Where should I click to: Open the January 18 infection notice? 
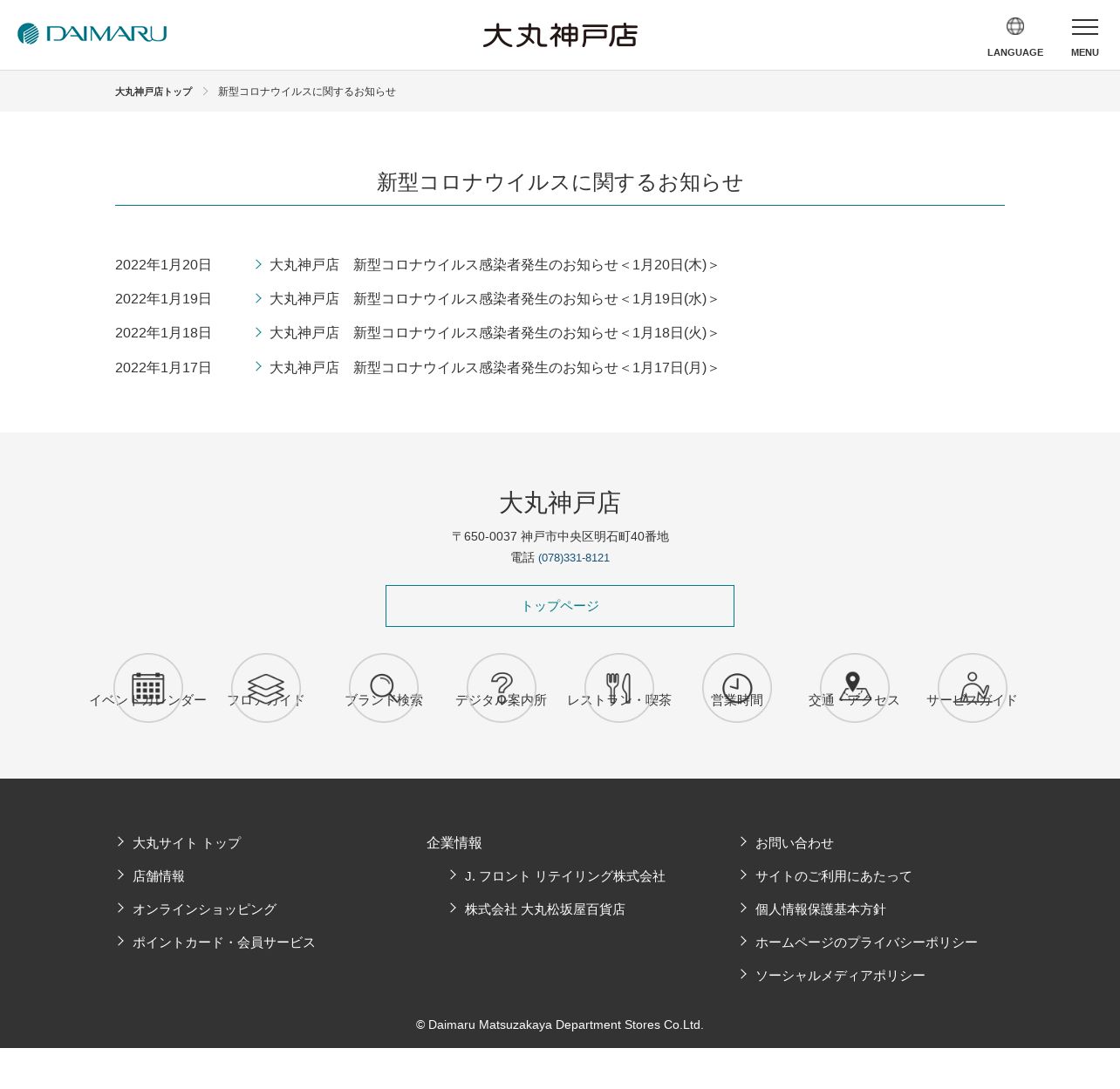(494, 333)
